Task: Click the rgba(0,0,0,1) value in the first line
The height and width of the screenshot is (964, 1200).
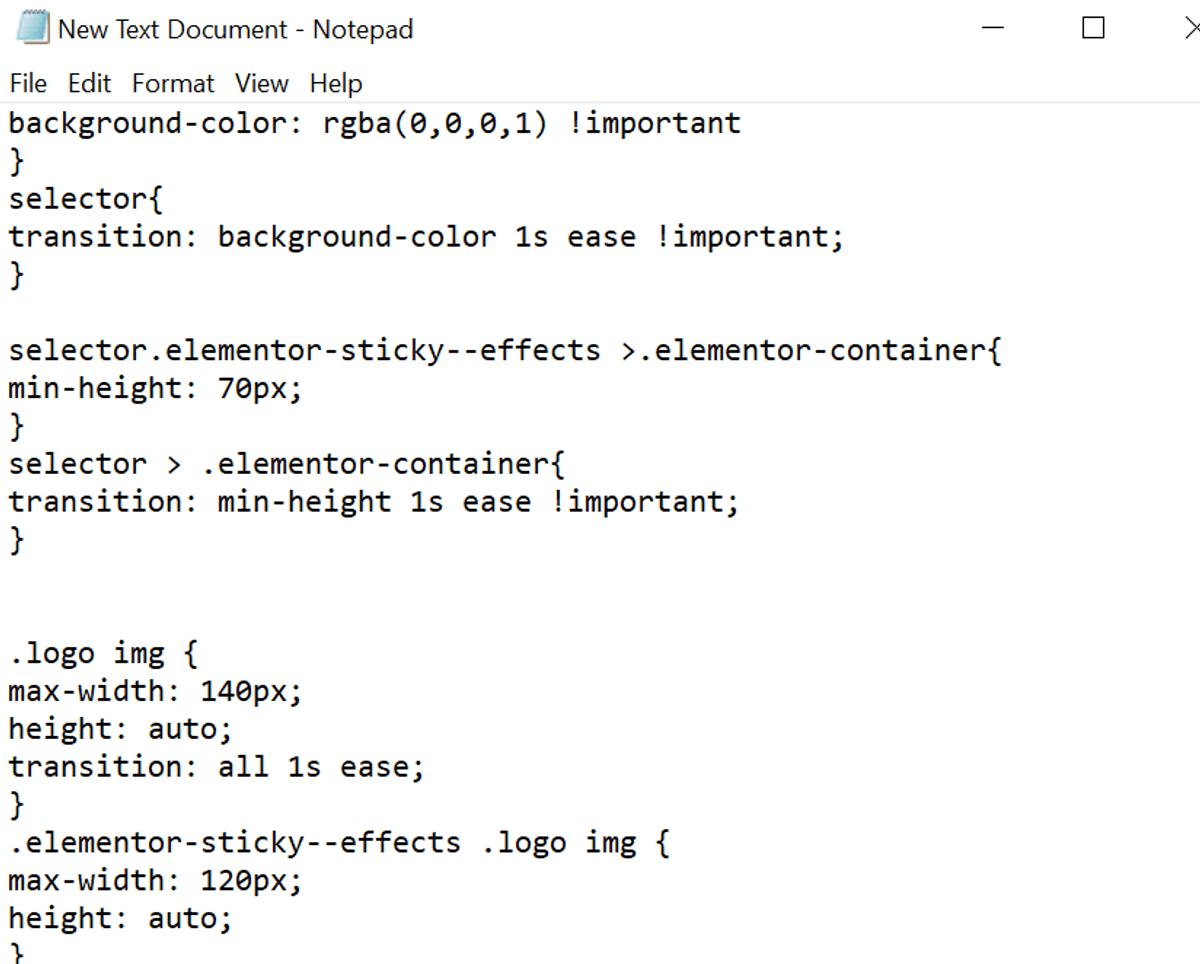Action: pos(435,124)
